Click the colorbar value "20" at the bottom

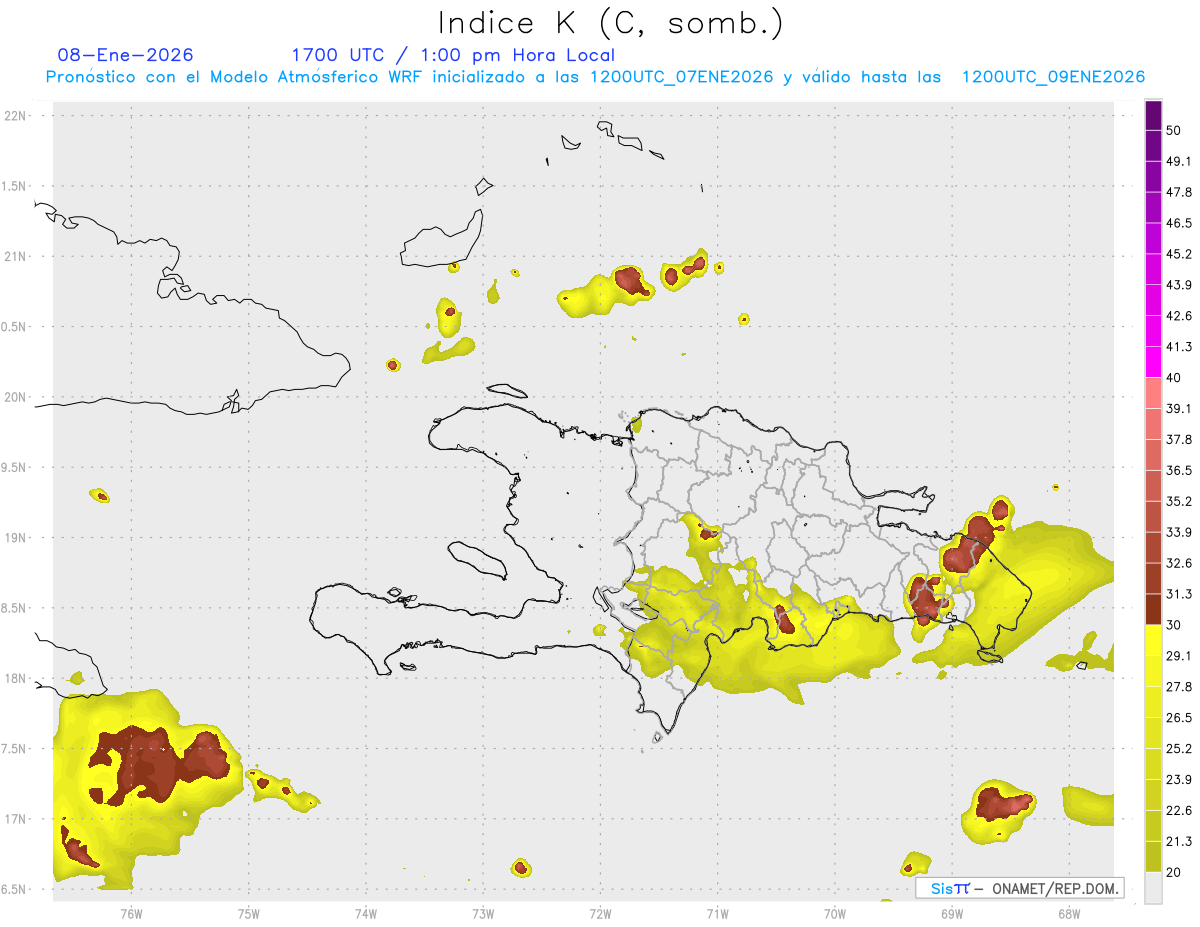(1175, 872)
